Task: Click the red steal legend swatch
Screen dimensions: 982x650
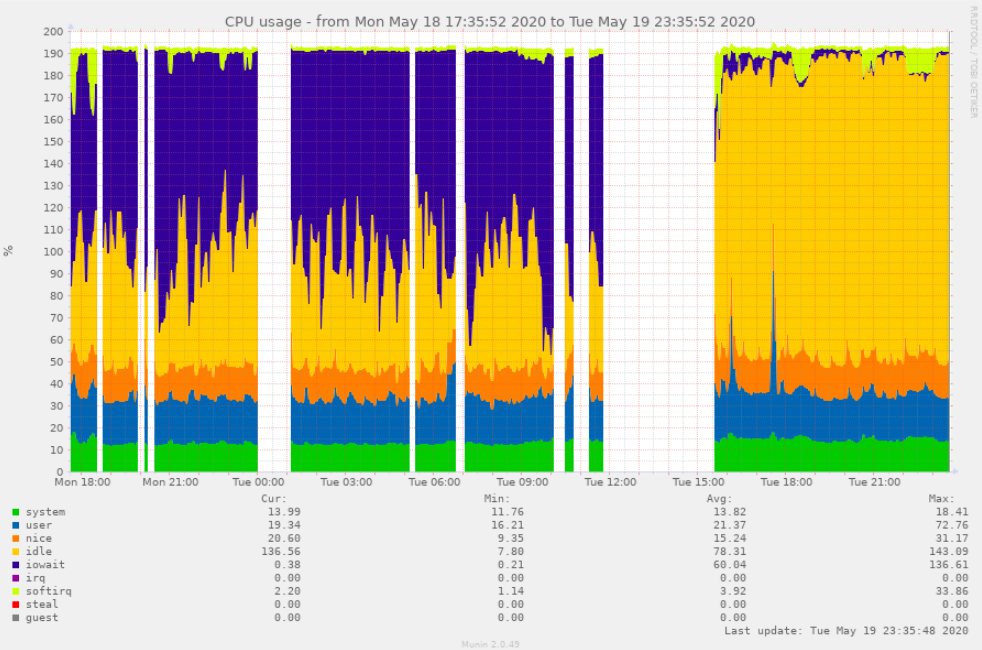Action: pos(16,604)
